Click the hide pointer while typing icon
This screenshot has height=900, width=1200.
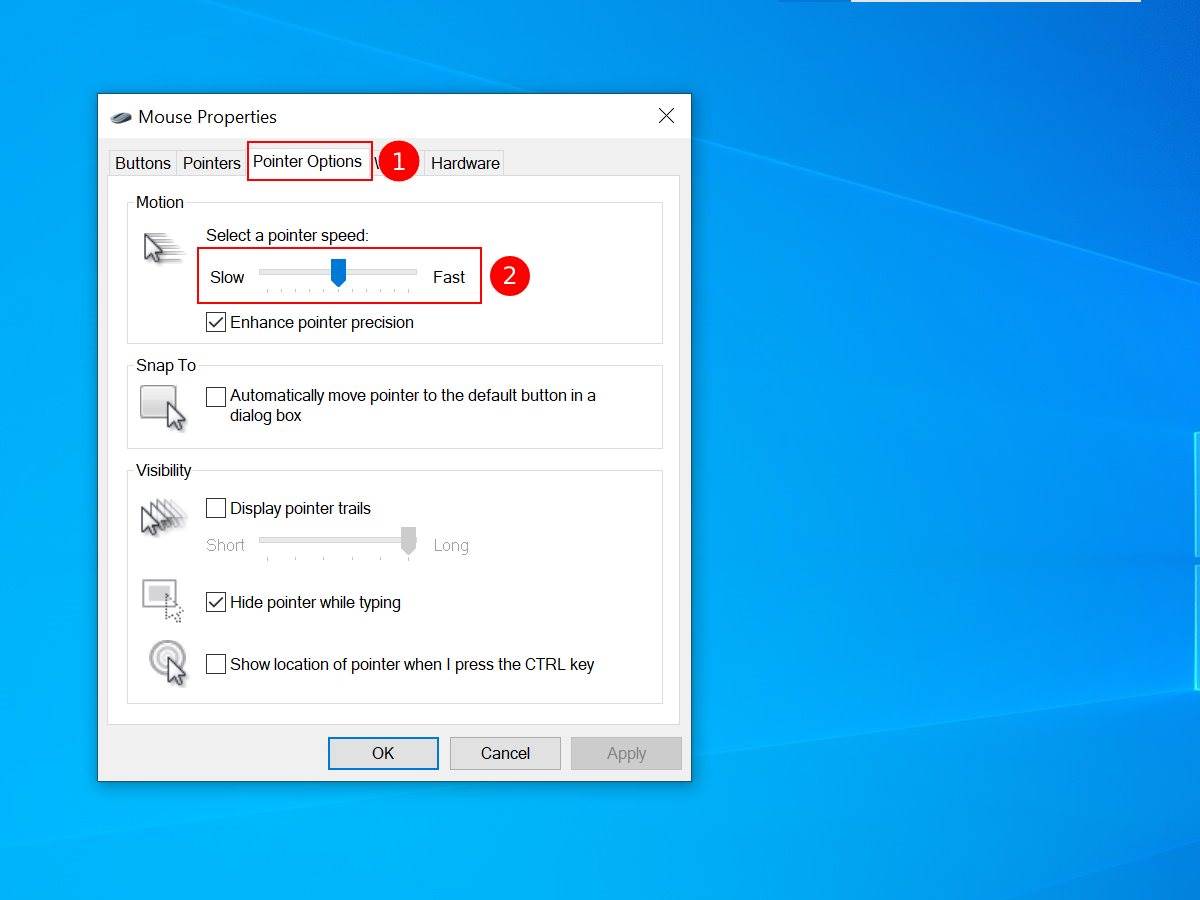[x=163, y=601]
